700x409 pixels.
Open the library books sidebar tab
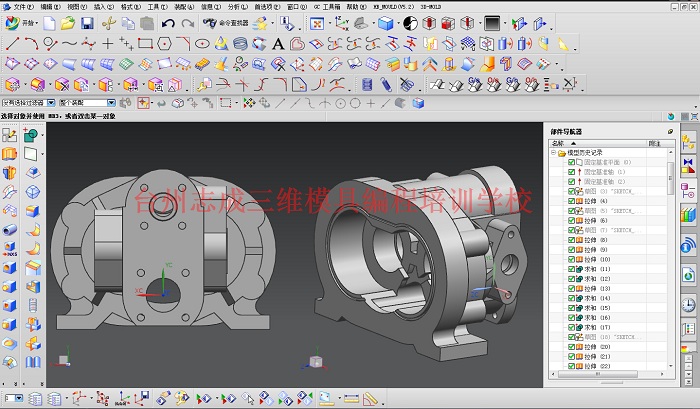(x=688, y=215)
